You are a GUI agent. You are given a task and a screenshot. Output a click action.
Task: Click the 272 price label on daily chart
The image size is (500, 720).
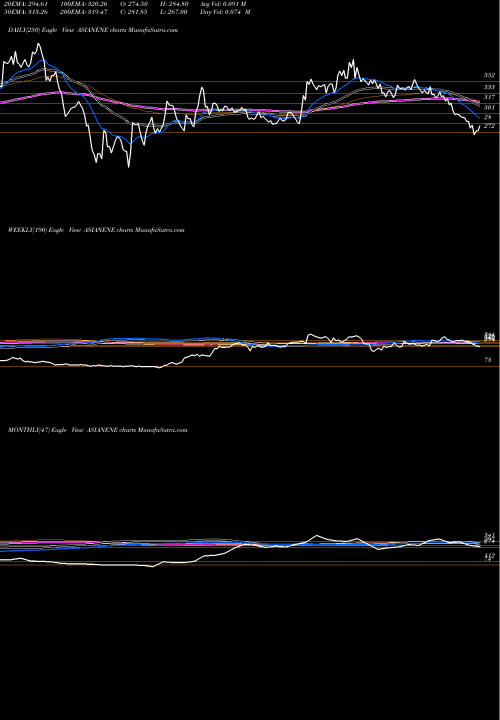point(489,125)
